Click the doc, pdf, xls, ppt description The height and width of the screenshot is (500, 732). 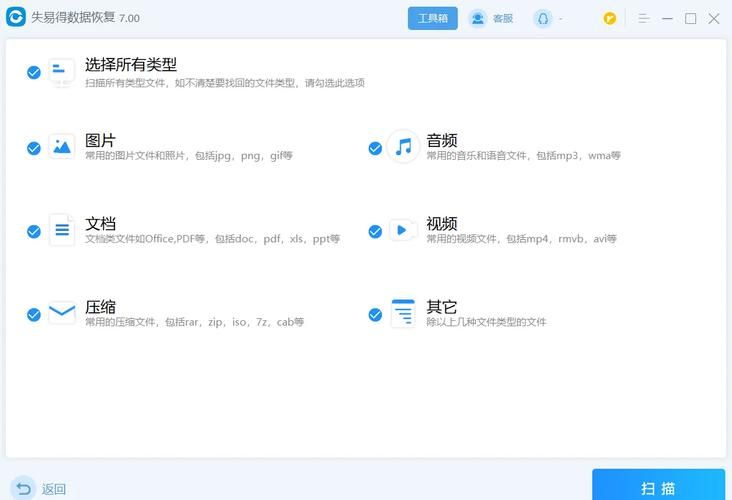pos(212,239)
